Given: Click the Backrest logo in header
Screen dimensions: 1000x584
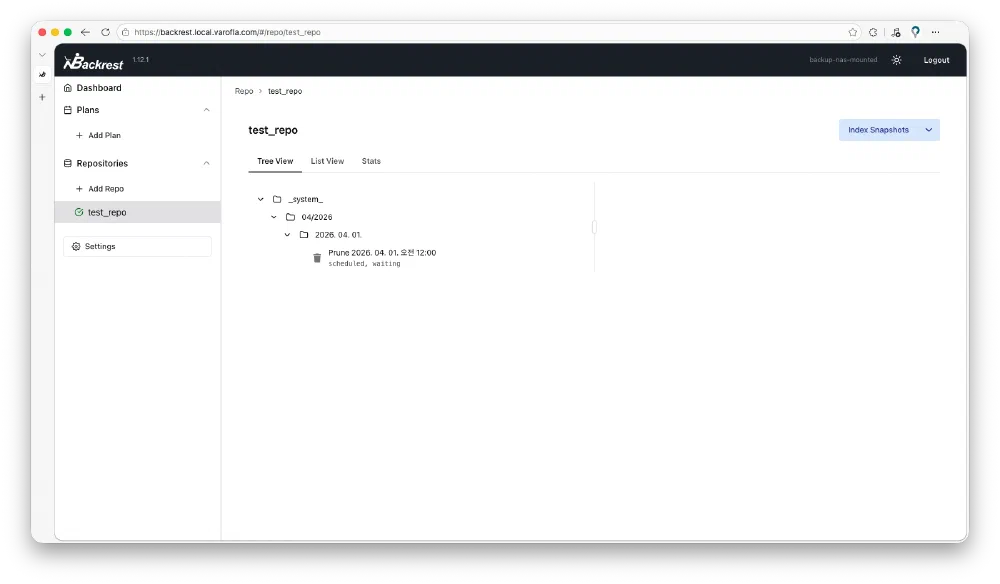Looking at the screenshot, I should [x=93, y=62].
